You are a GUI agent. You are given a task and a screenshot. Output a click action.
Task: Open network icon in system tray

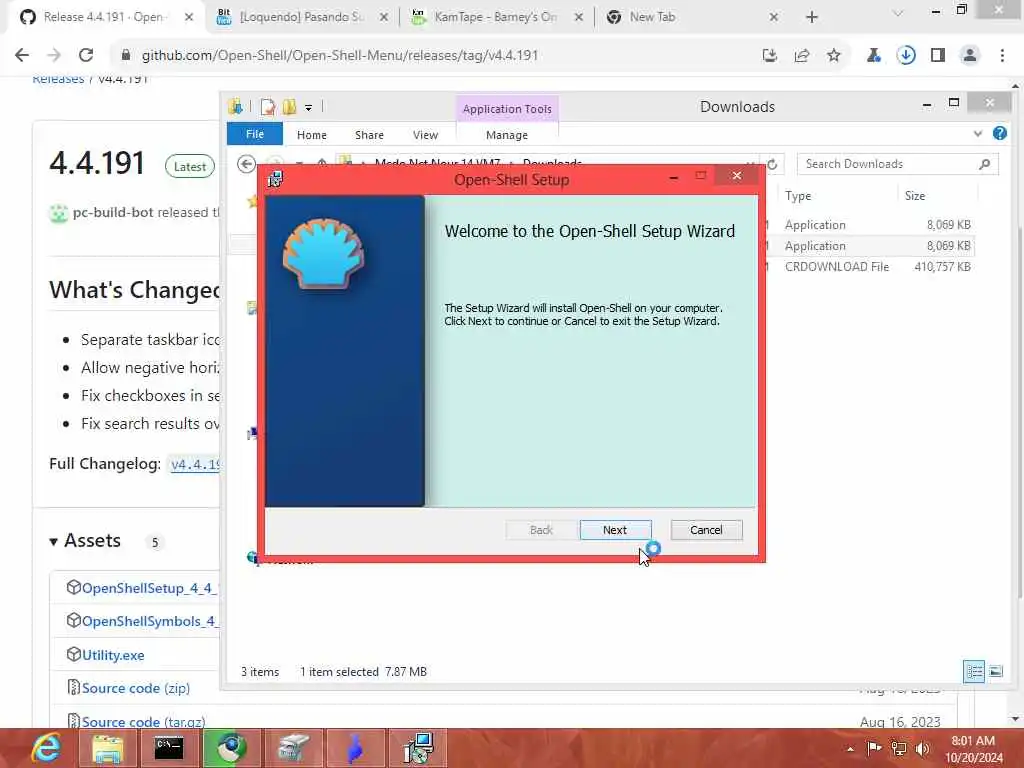point(899,748)
